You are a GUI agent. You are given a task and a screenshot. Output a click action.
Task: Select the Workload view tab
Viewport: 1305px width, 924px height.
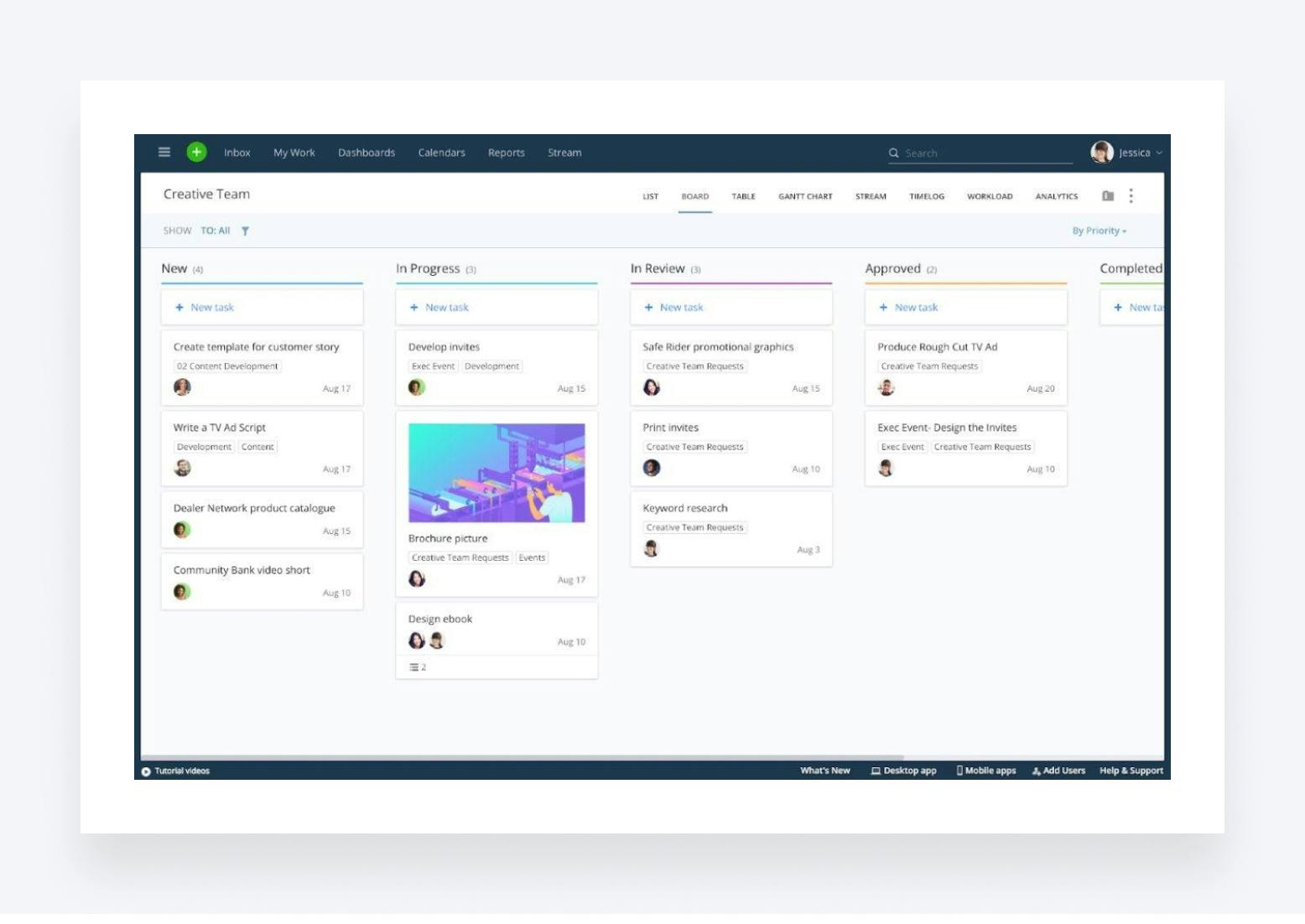tap(989, 196)
